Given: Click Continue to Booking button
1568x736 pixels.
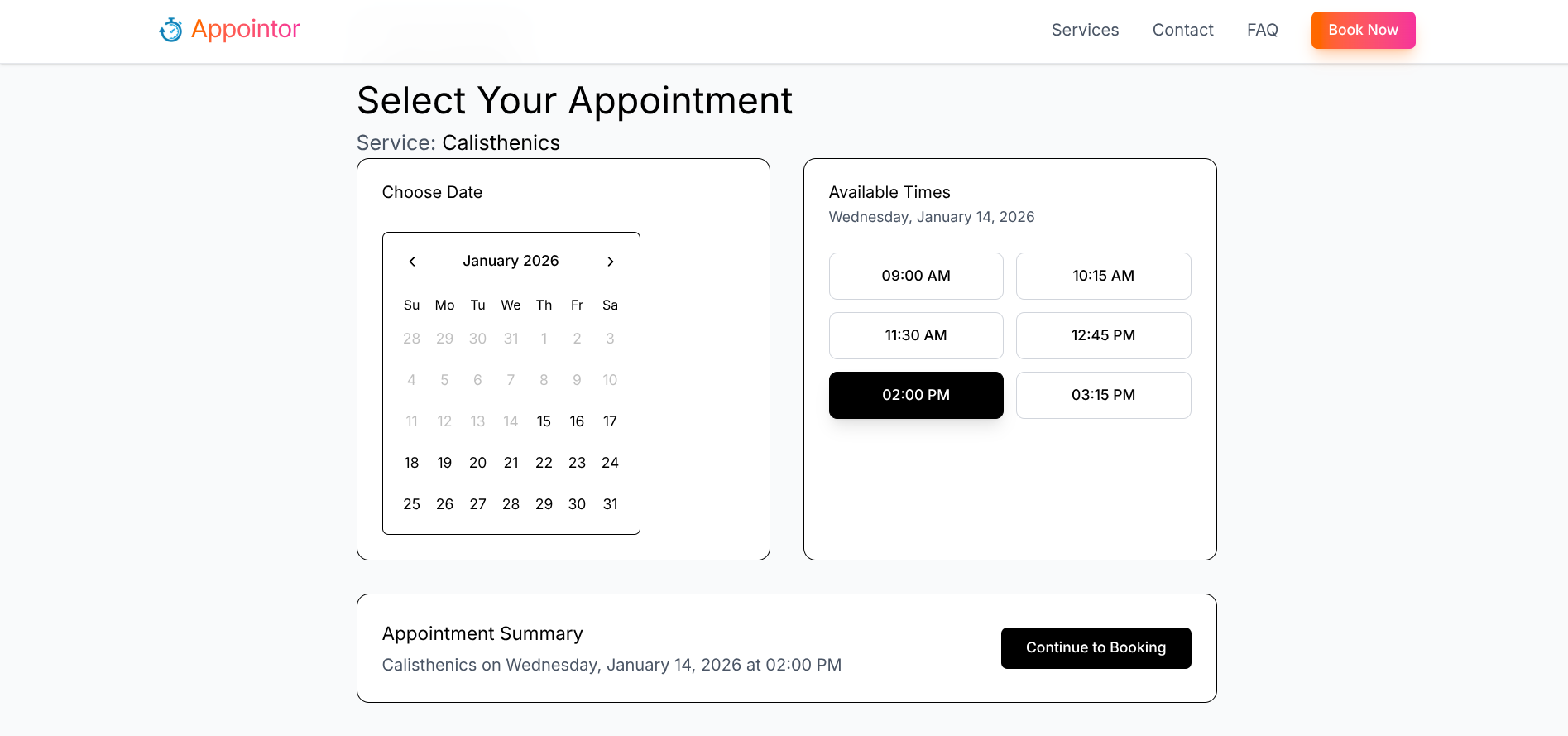Looking at the screenshot, I should coord(1096,647).
